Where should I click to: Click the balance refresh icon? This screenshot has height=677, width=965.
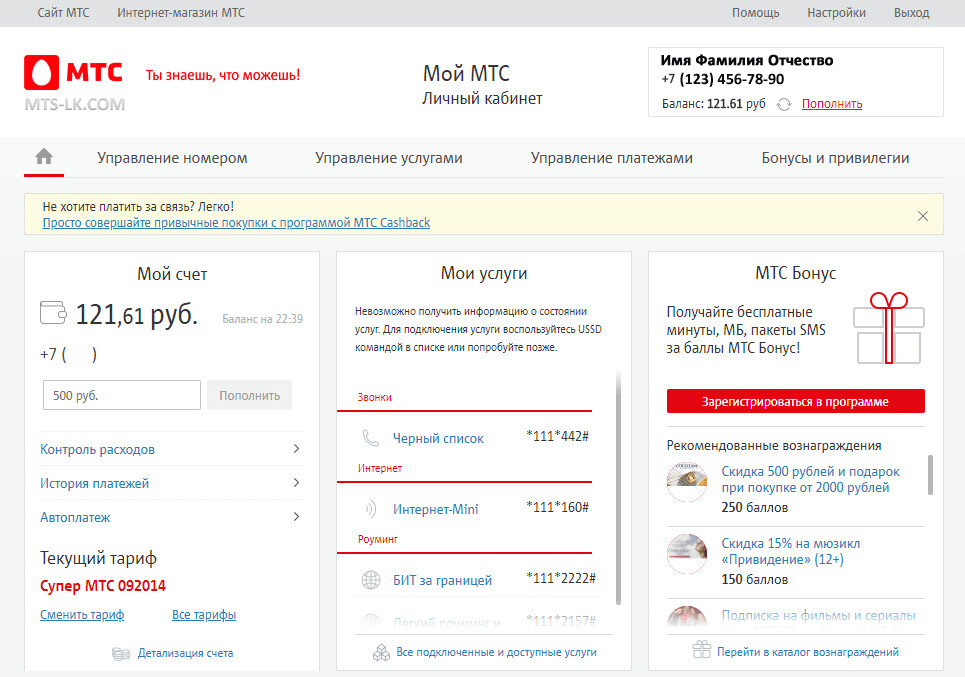(x=784, y=104)
